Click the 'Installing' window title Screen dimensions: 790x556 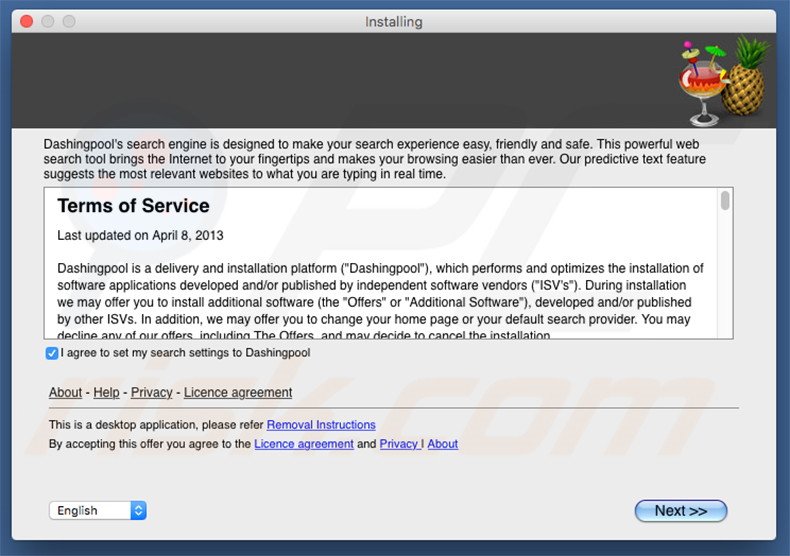point(393,22)
